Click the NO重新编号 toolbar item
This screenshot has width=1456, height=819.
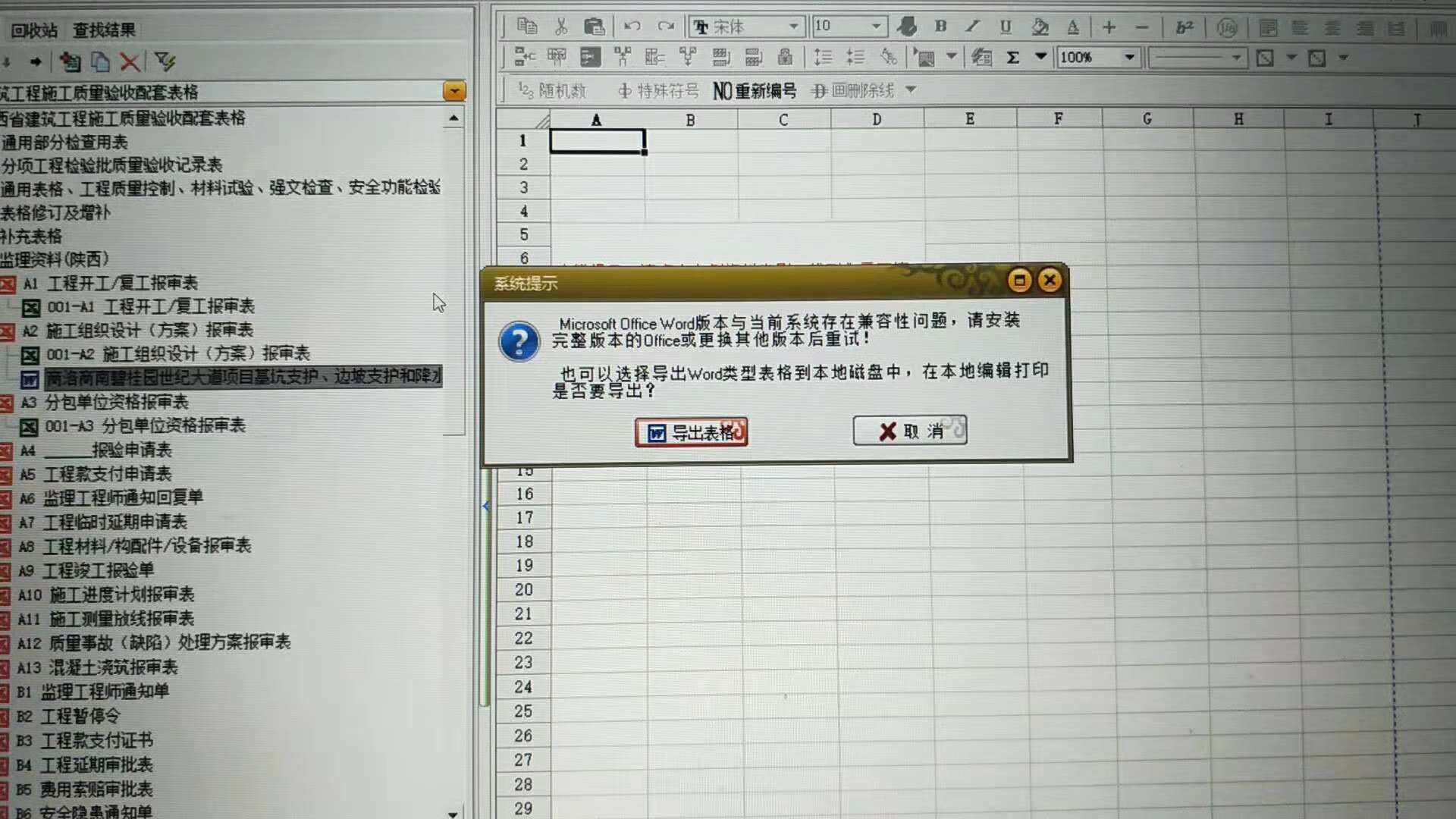pos(755,91)
